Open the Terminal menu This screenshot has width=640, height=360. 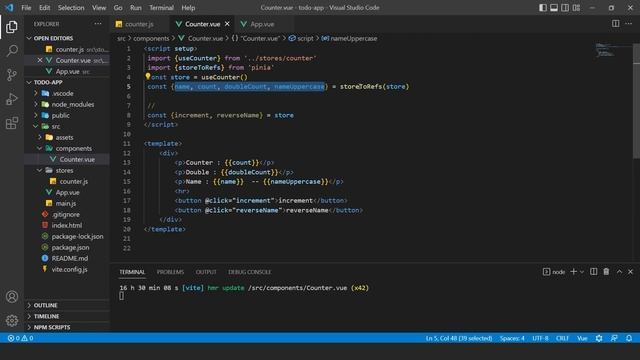point(161,8)
